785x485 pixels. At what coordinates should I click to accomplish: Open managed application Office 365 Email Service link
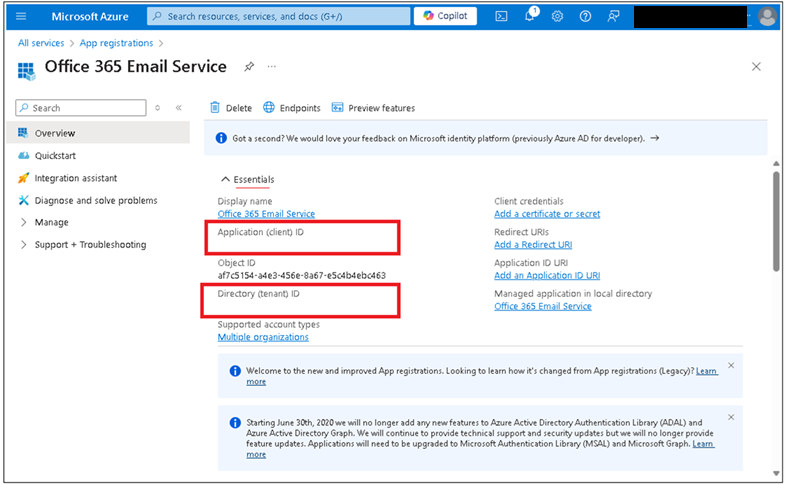click(x=543, y=306)
